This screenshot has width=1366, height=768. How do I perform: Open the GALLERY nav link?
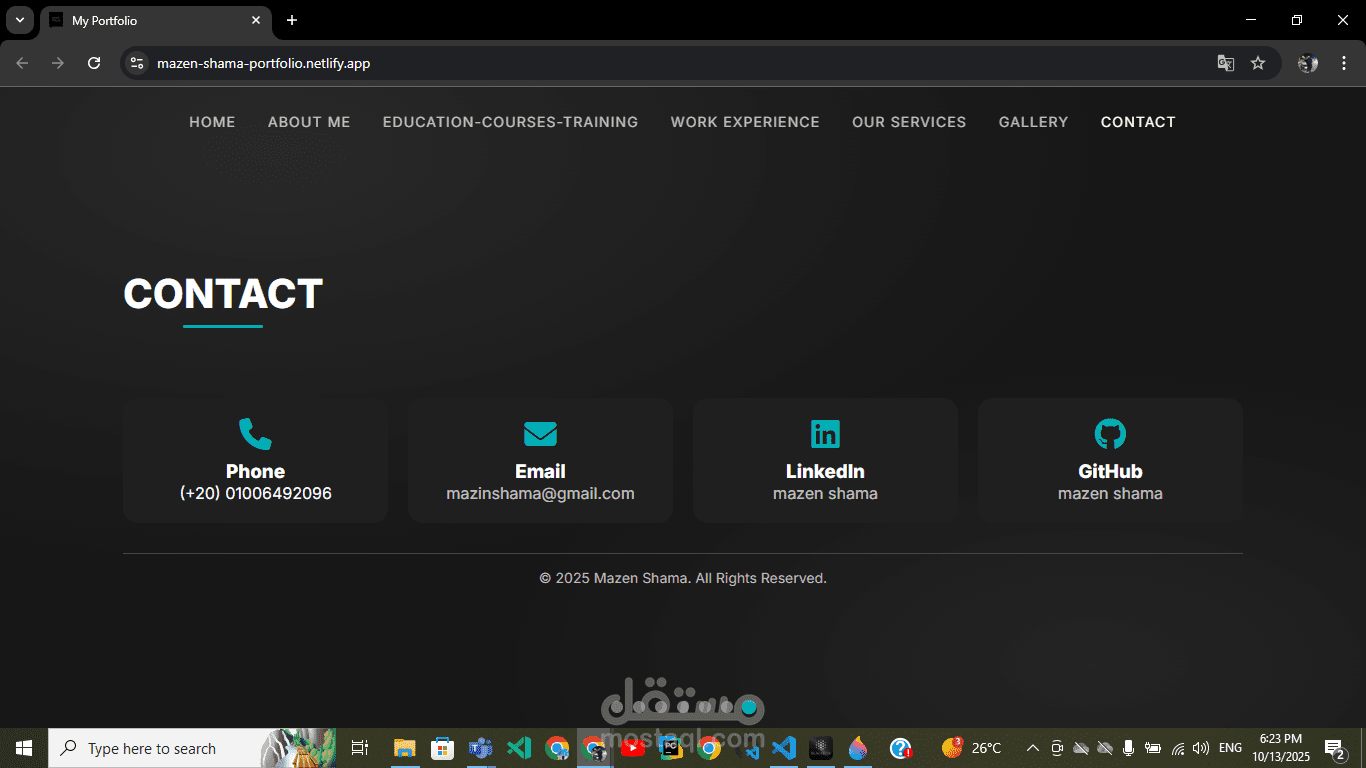1033,122
